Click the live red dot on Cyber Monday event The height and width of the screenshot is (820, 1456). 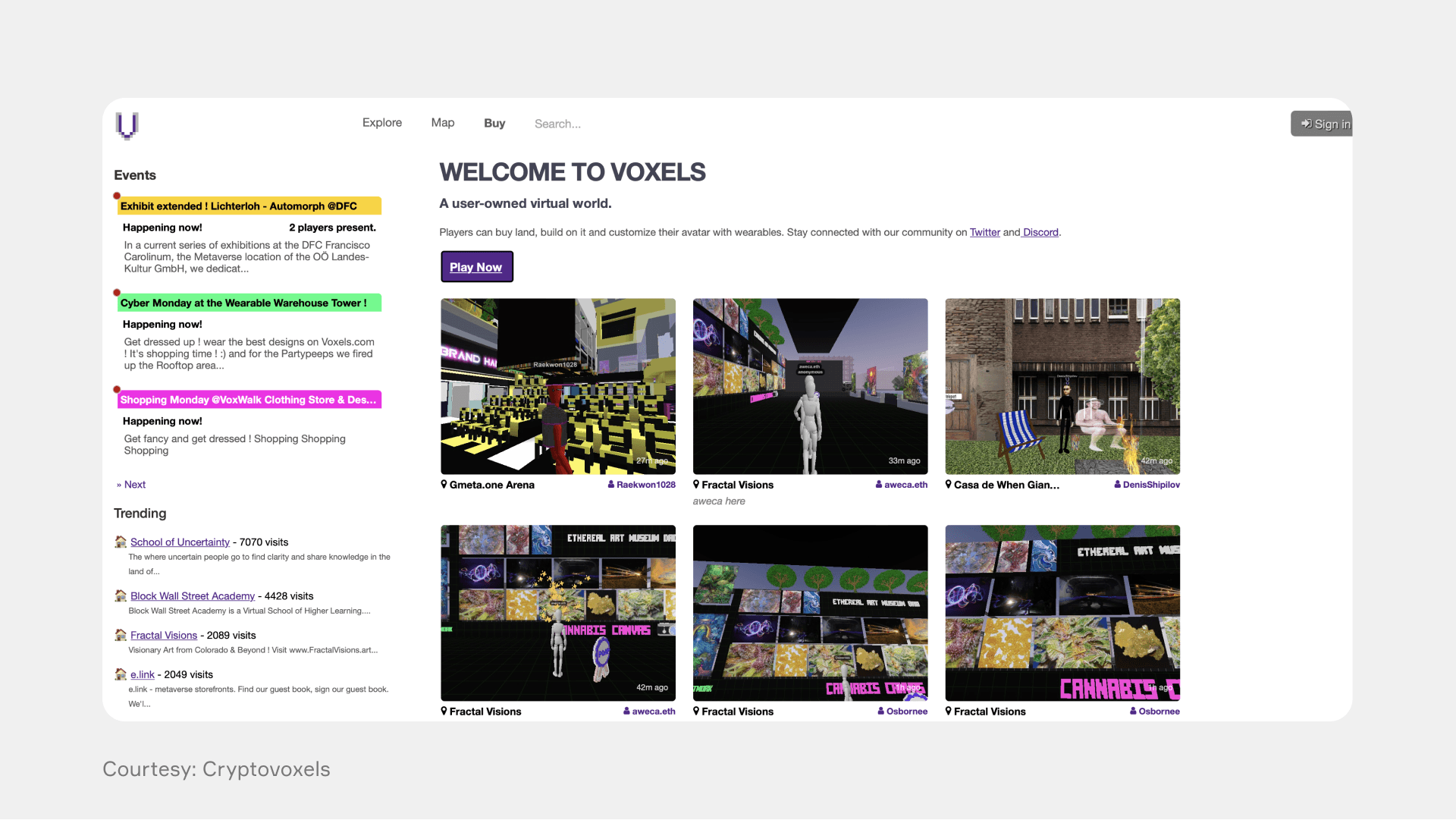point(117,293)
